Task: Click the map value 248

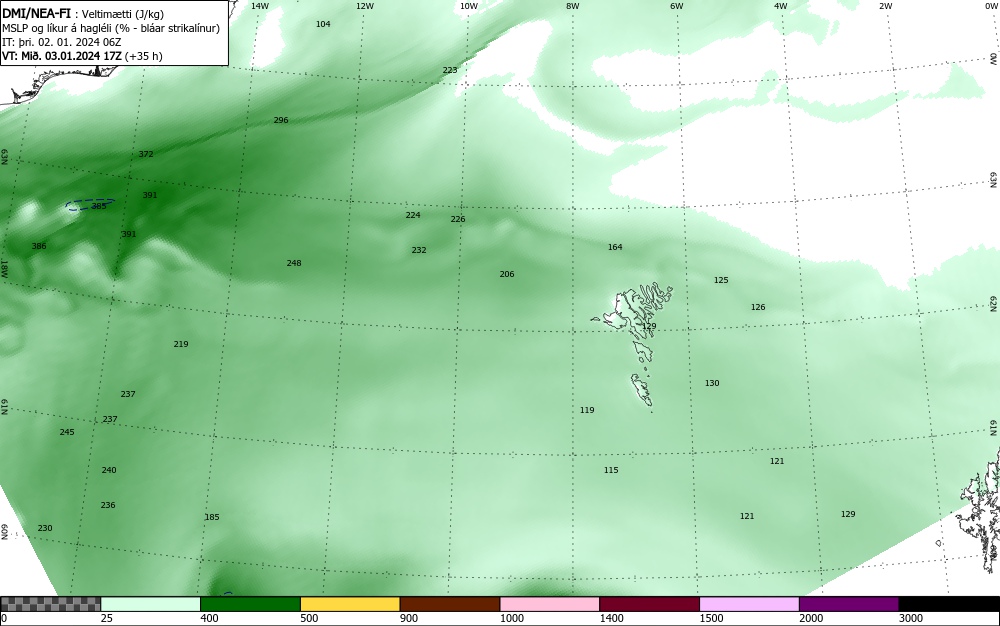Action: coord(293,263)
